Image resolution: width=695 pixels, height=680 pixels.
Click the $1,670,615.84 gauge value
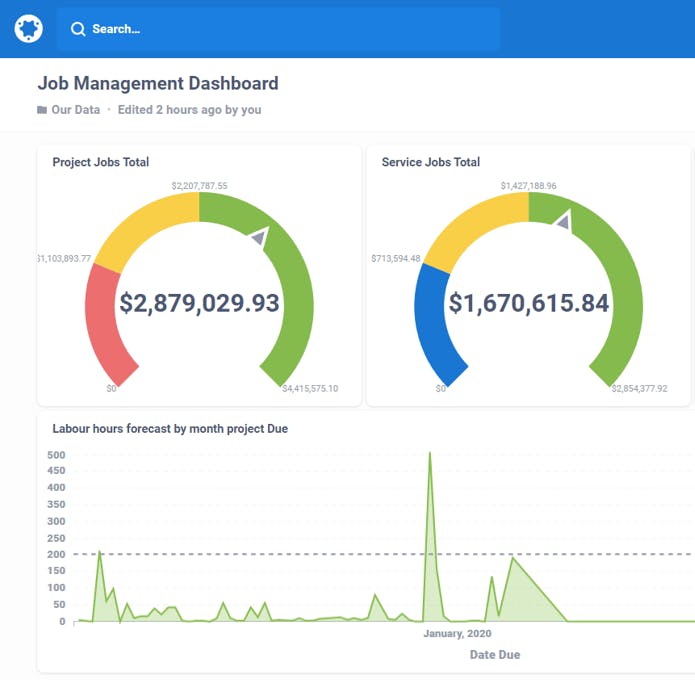(528, 304)
